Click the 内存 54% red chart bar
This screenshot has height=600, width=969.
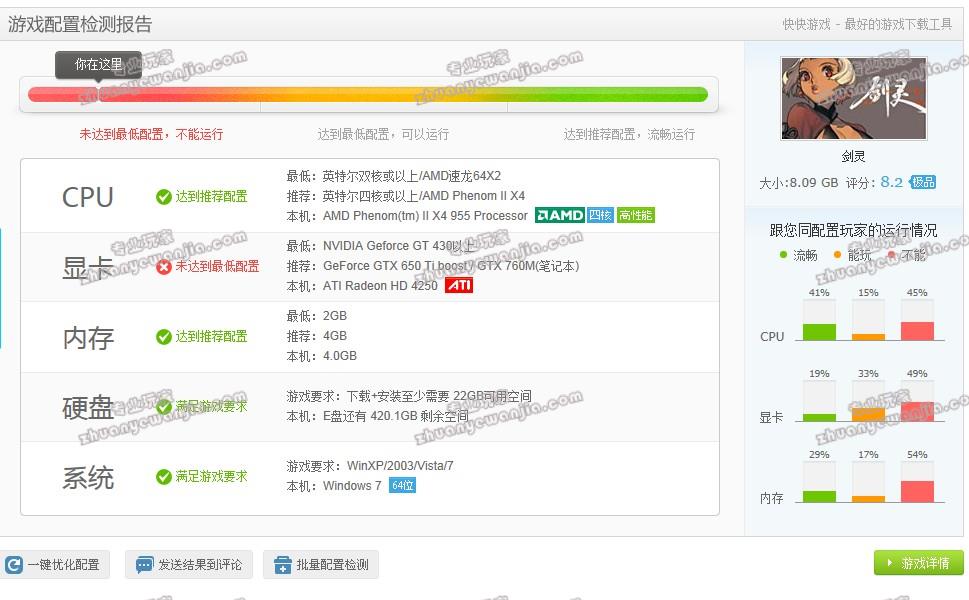[x=917, y=491]
